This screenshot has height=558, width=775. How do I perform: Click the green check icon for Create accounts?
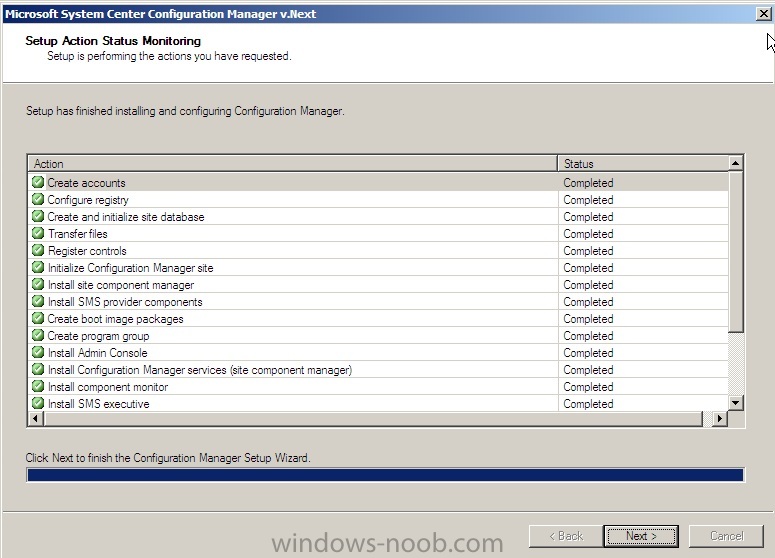38,182
